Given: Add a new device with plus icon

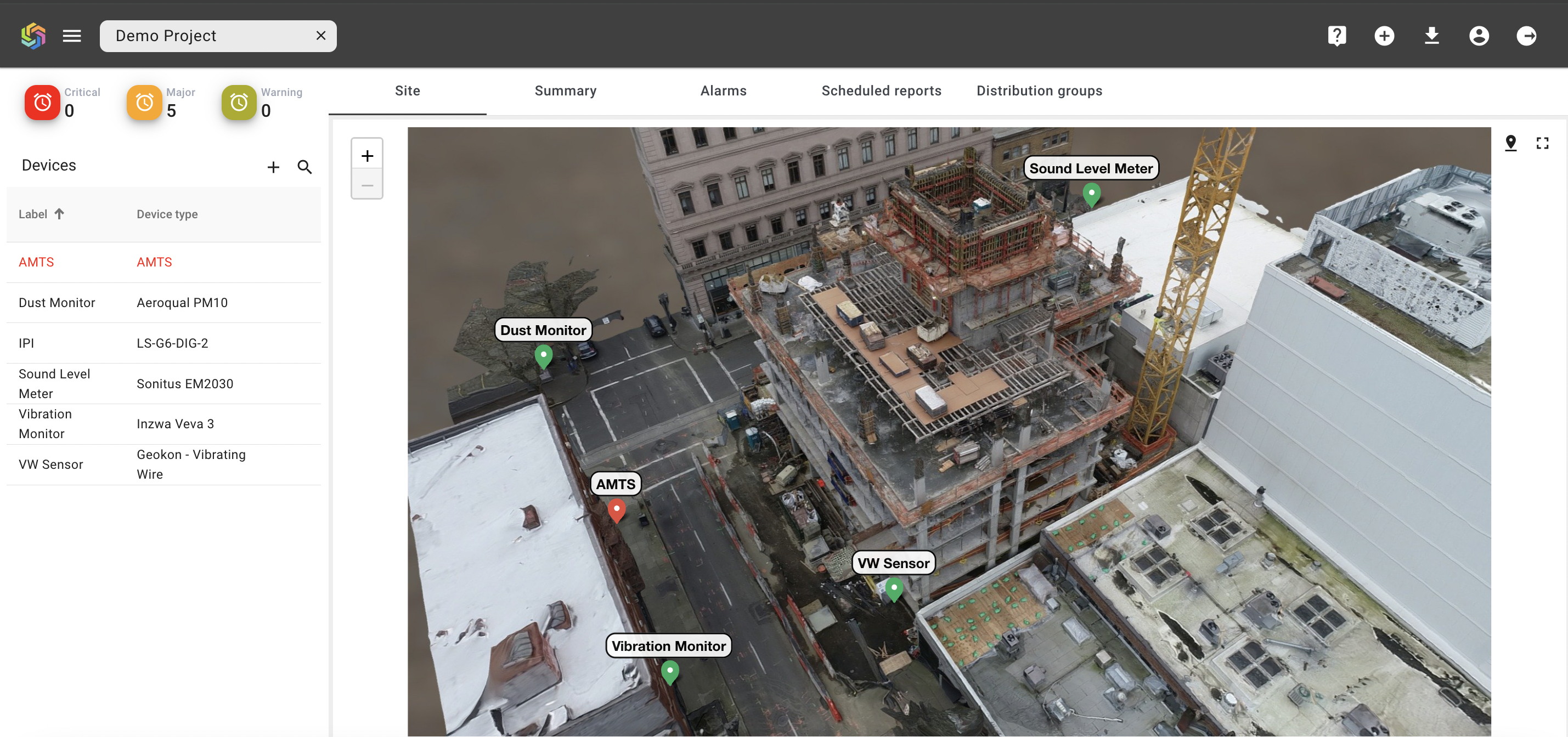Looking at the screenshot, I should 273,167.
